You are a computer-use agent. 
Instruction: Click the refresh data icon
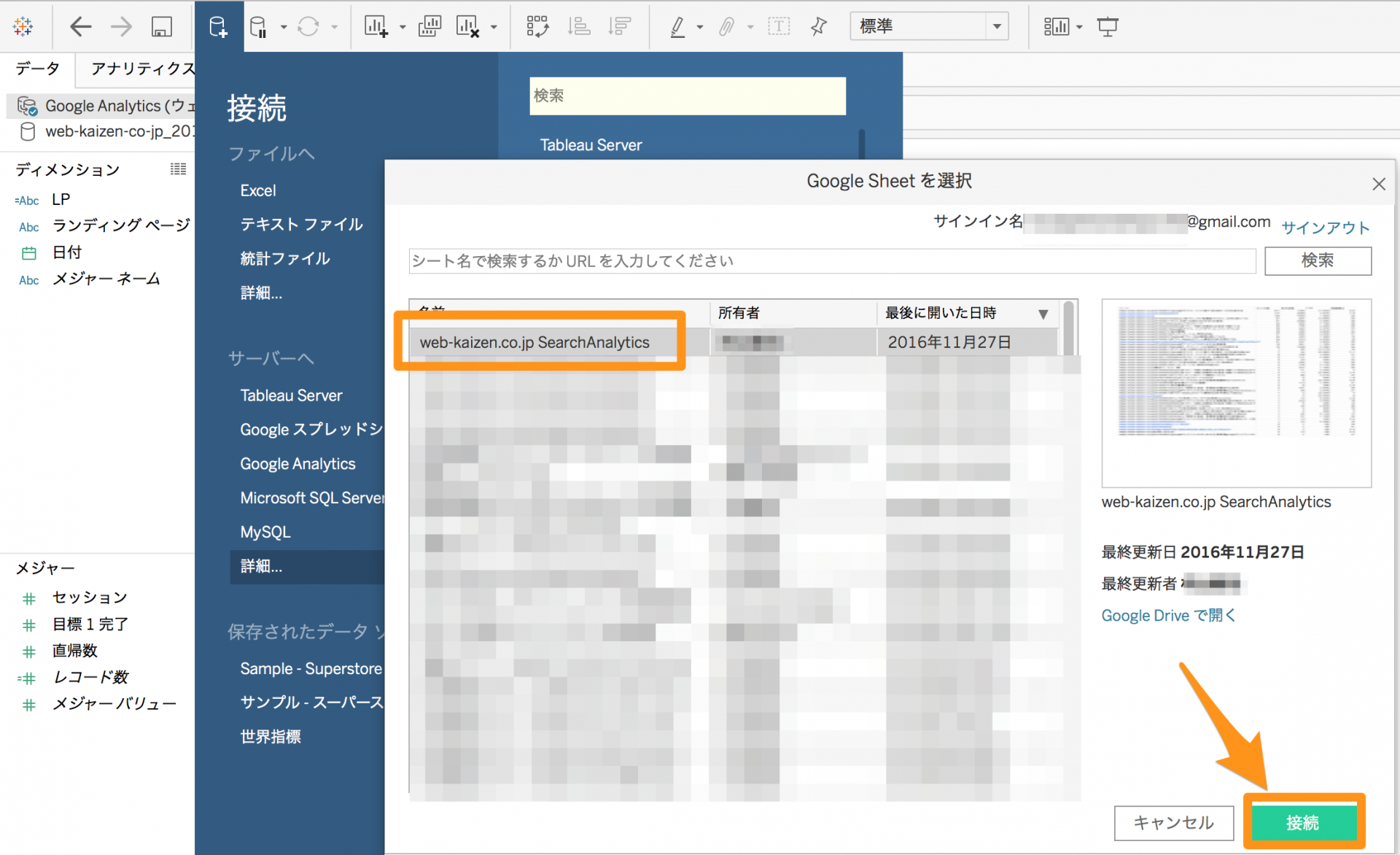point(310,25)
